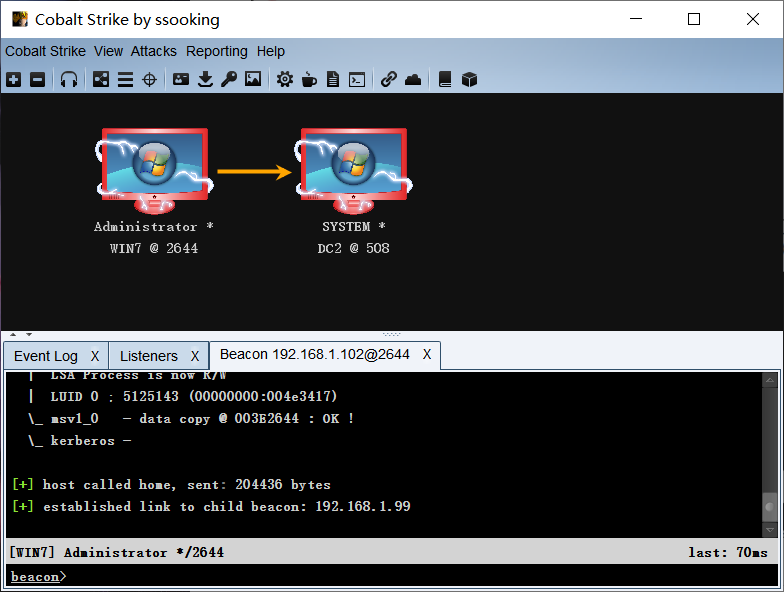Open the book Help icon
Image resolution: width=784 pixels, height=592 pixels.
(x=444, y=79)
